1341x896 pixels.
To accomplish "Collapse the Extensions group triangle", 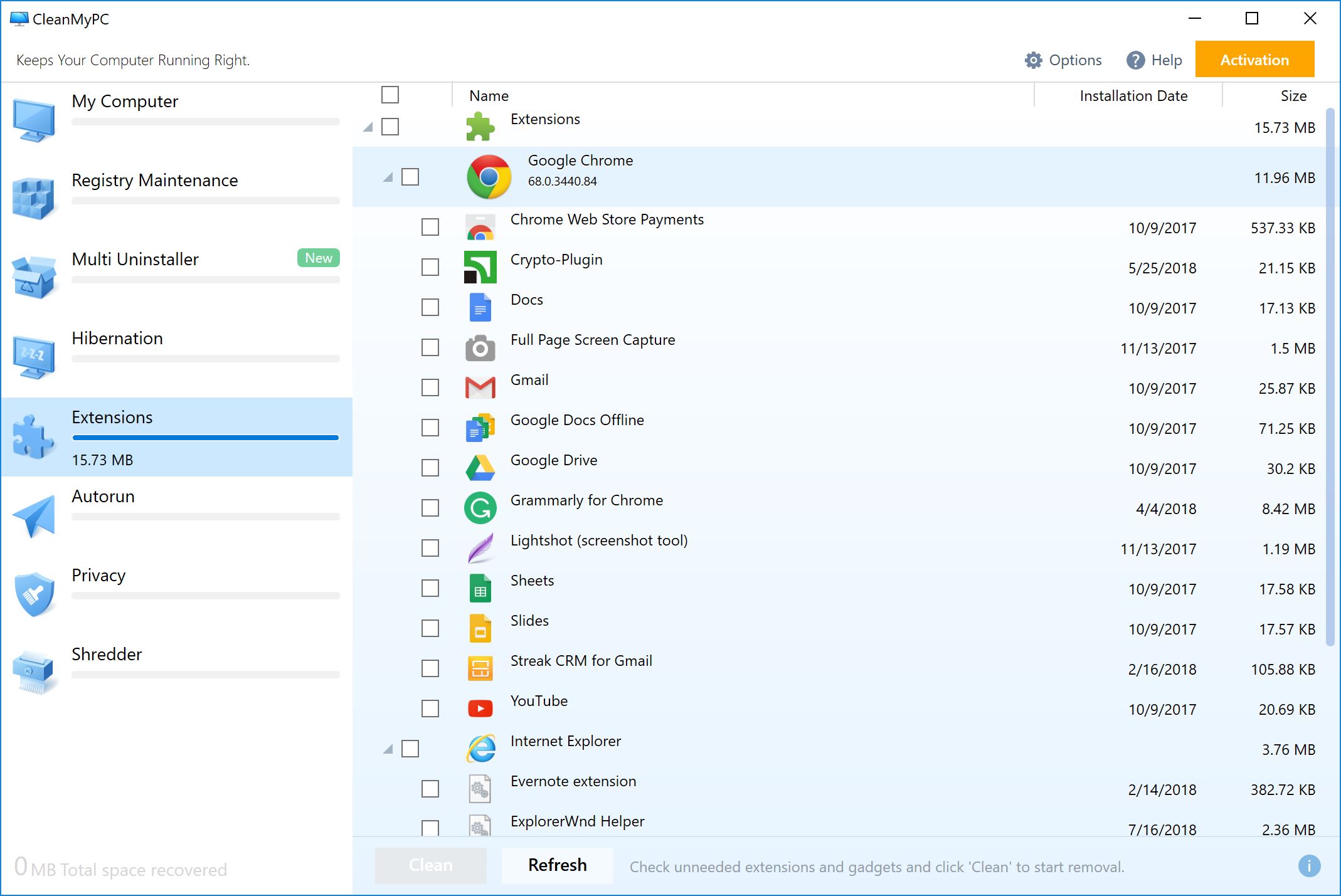I will [369, 127].
